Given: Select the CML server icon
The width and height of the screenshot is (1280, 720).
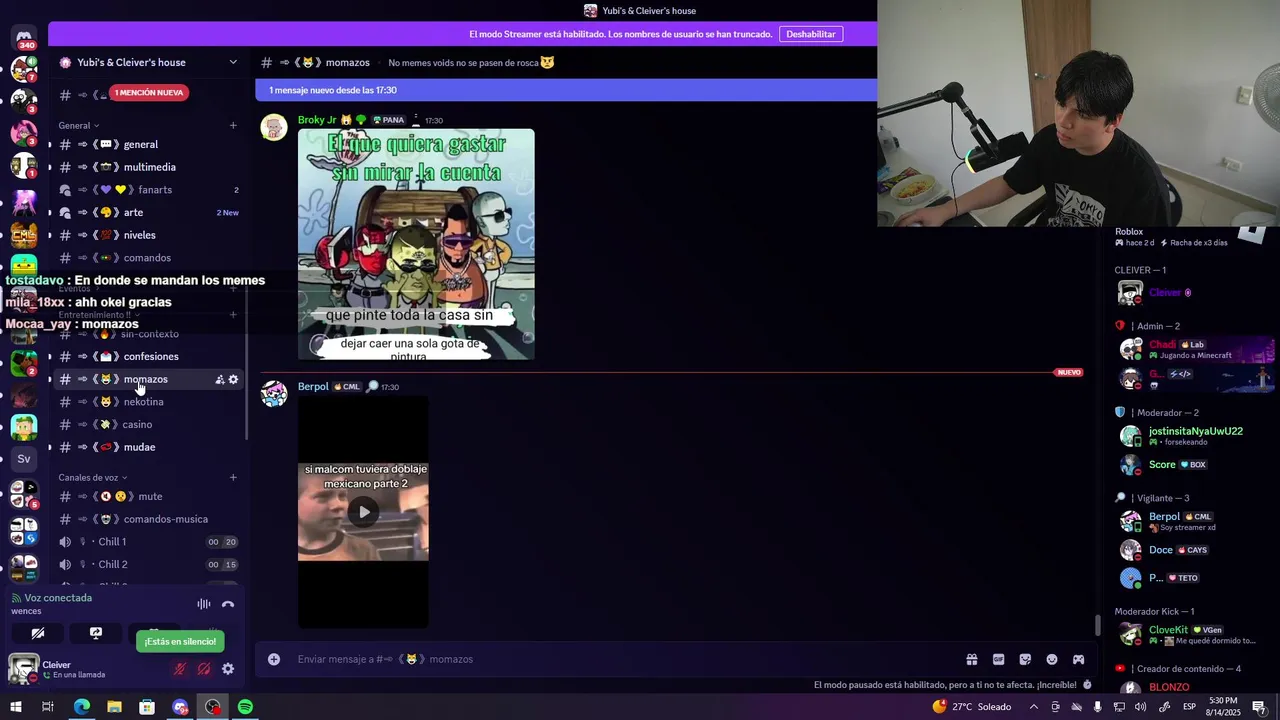Looking at the screenshot, I should point(24,236).
